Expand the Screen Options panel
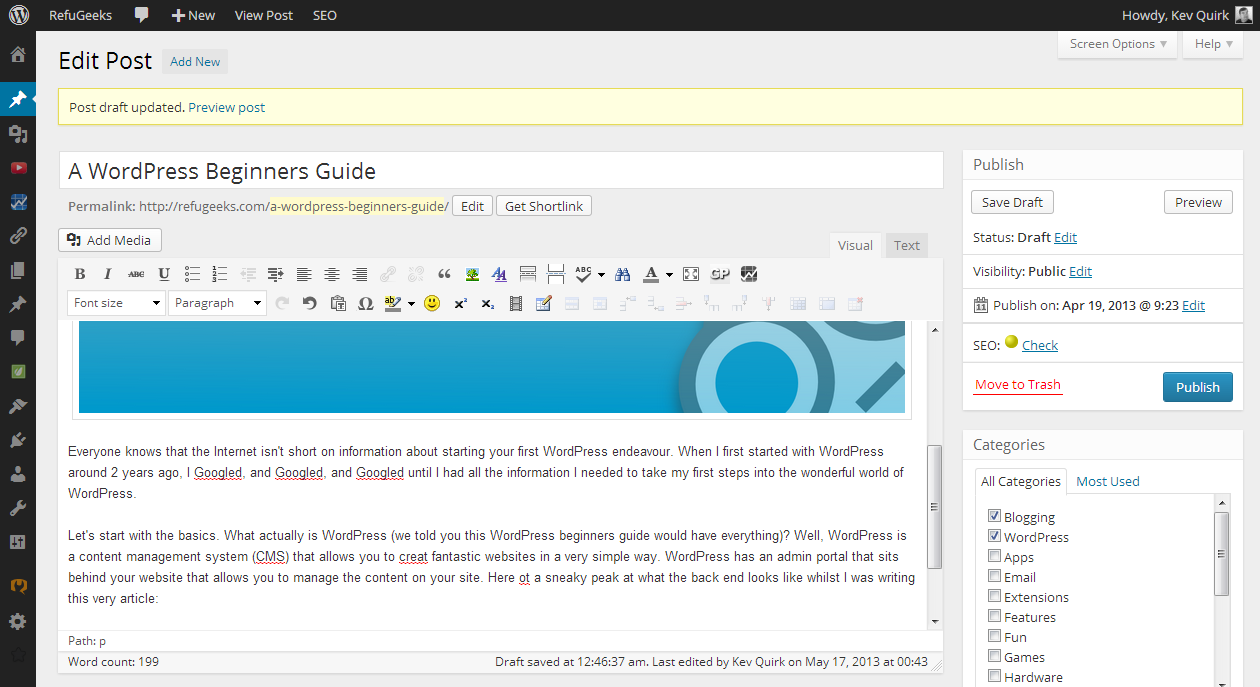 [1117, 44]
